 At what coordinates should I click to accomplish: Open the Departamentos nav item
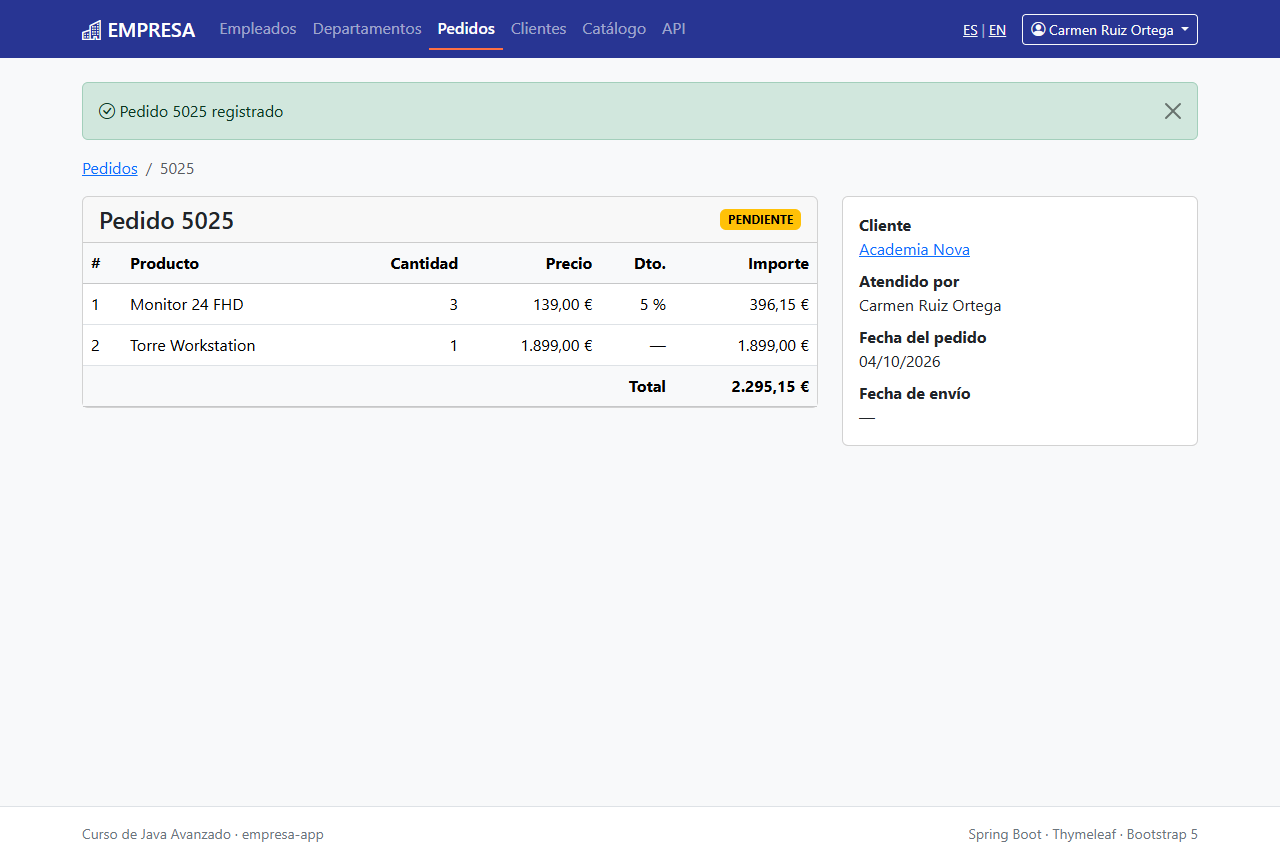coord(367,29)
